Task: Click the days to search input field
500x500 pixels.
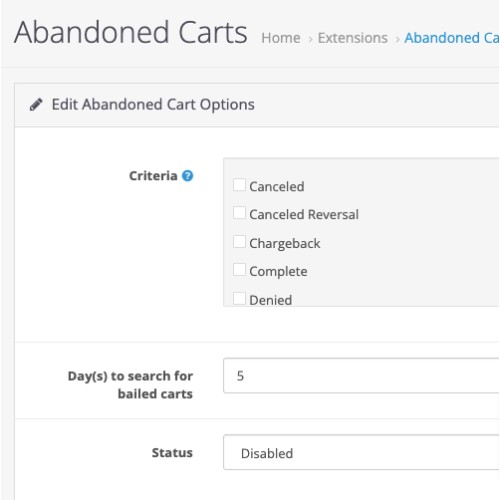Action: pos(361,376)
